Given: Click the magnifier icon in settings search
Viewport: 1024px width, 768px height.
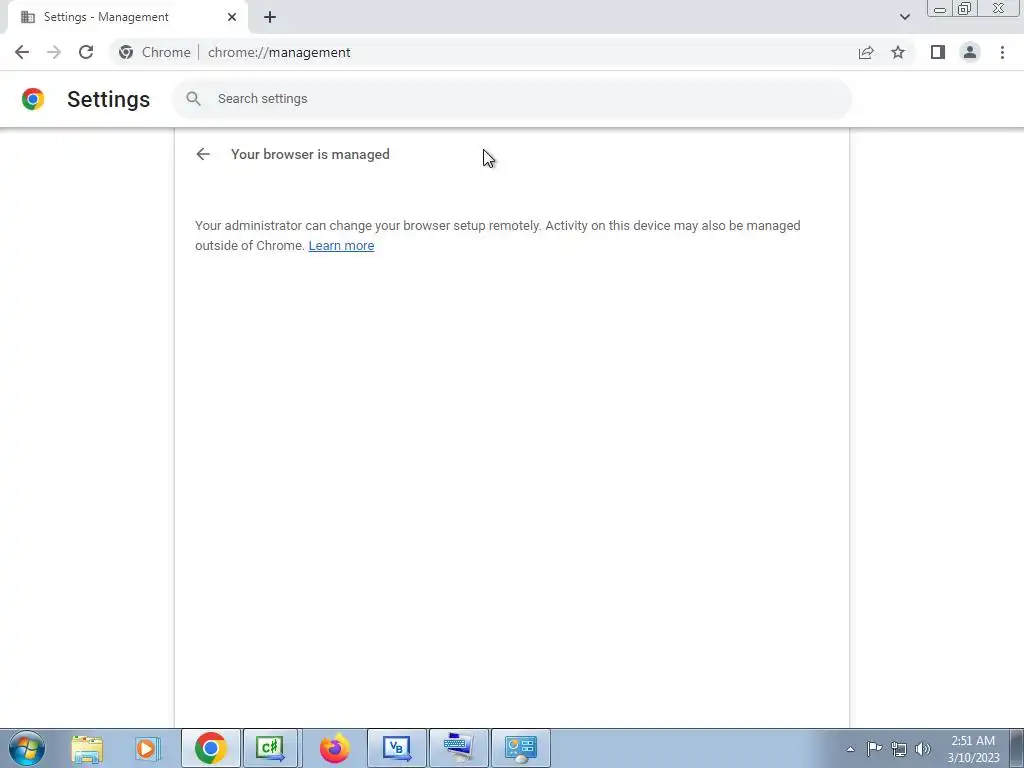Looking at the screenshot, I should tap(193, 99).
